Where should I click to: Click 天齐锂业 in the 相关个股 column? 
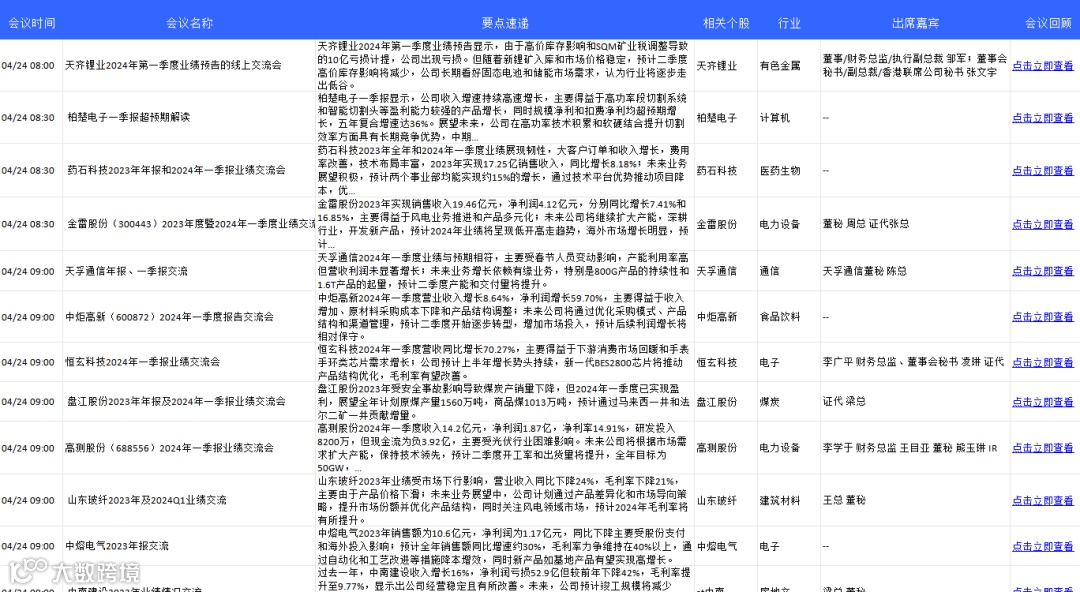tap(716, 66)
